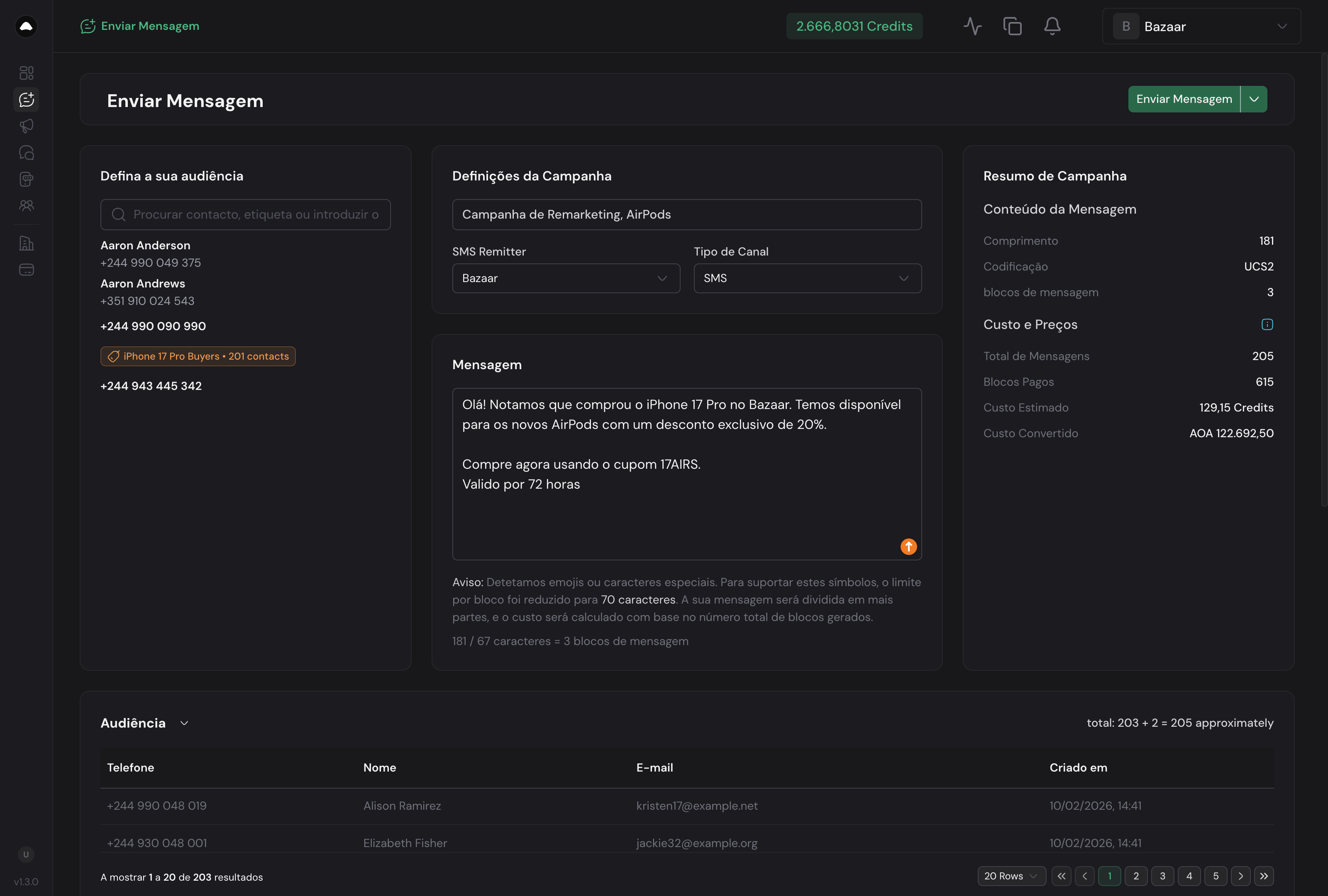
Task: Go to next page of audience table
Action: coord(1240,876)
